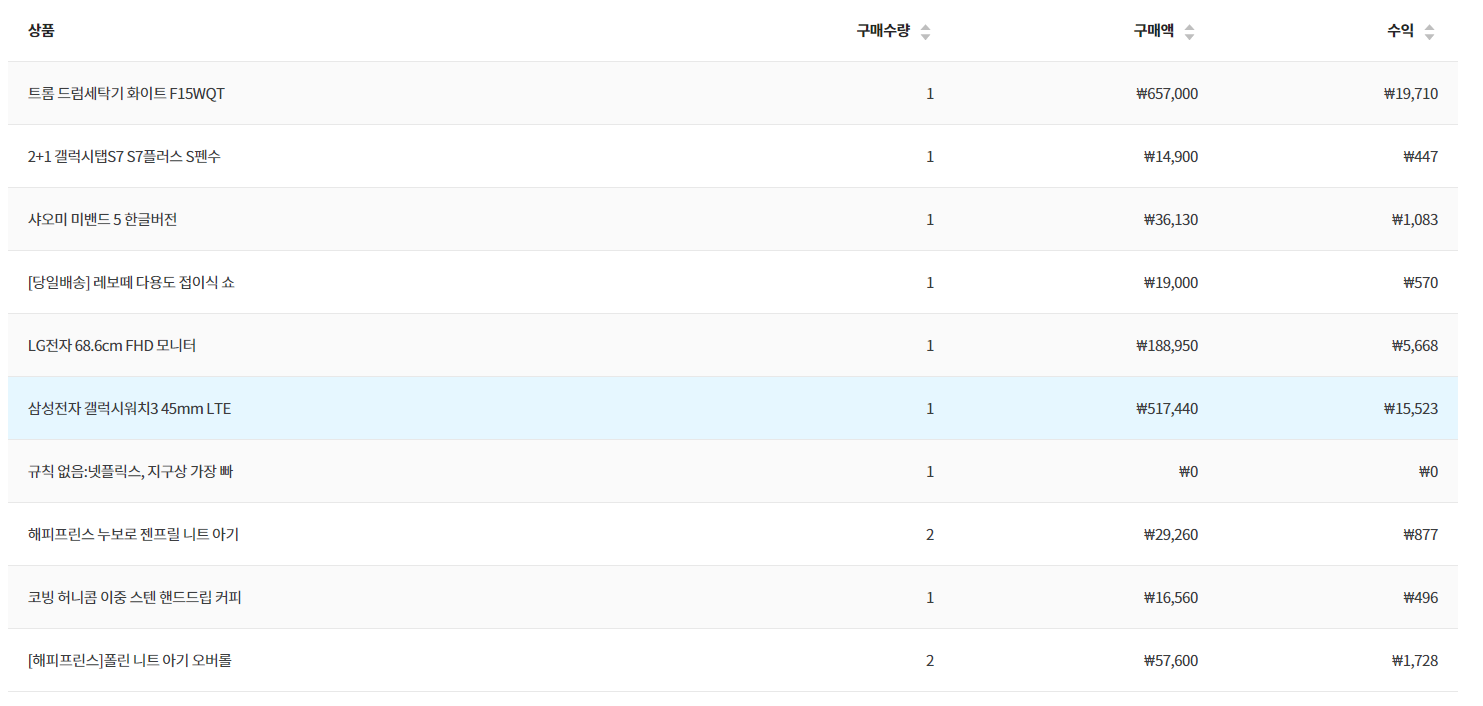Screen dimensions: 1483x706
Task: Select product 코빙 허니콤 이중 스텐 핸드드립 커피
Action: (x=135, y=598)
